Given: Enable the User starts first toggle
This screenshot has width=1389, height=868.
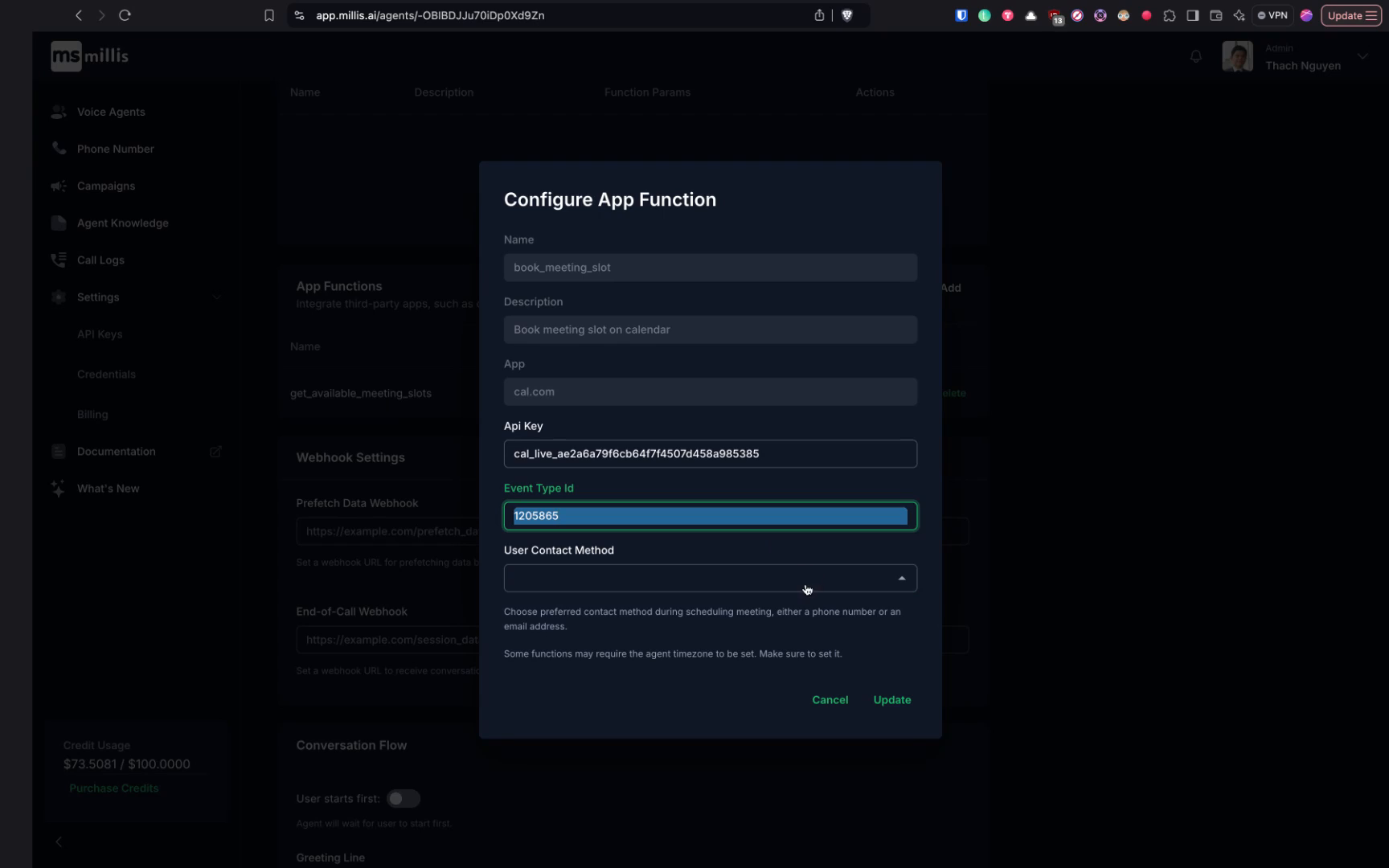Looking at the screenshot, I should tap(404, 798).
